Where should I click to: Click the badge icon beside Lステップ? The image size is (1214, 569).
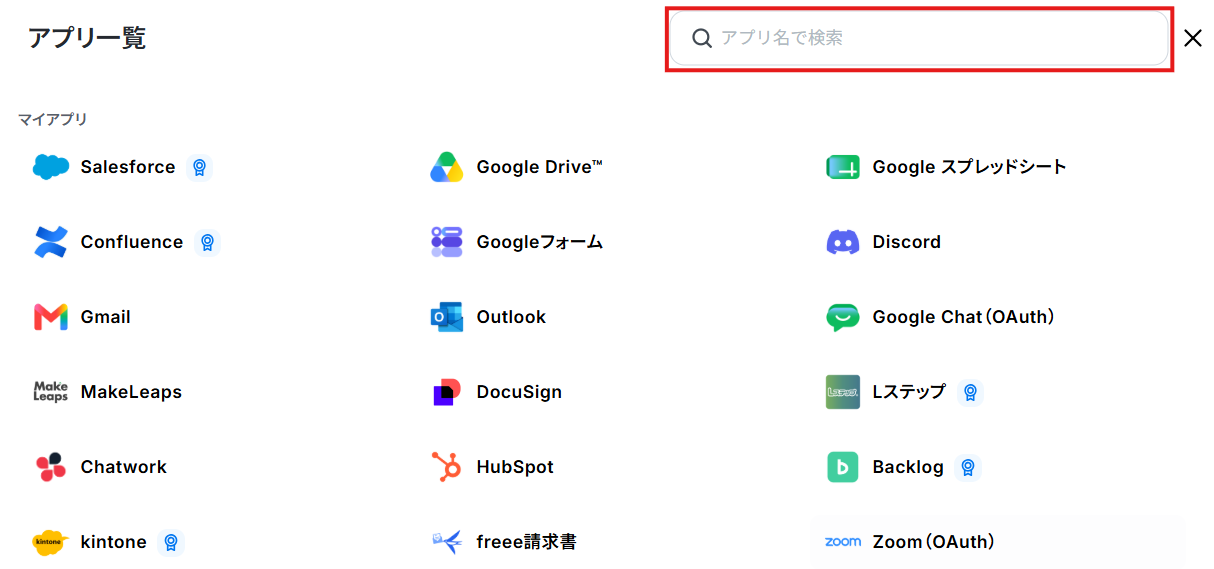(969, 392)
